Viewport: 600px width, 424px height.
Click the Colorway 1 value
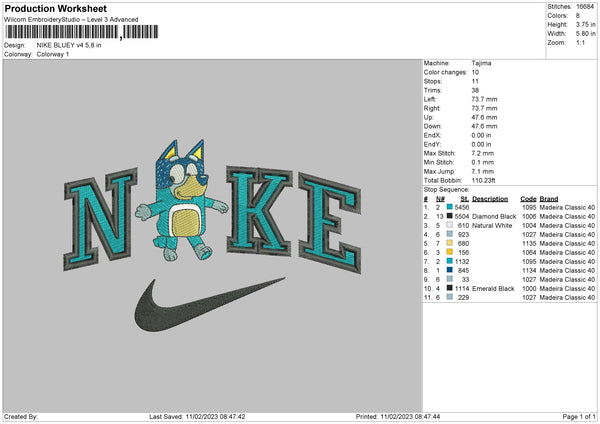coord(53,54)
